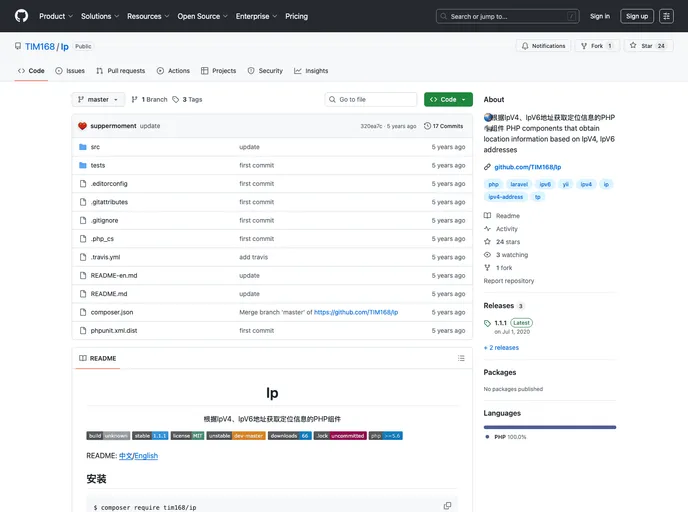Image resolution: width=688 pixels, height=512 pixels.
Task: Focus the Search or jump to field
Action: pyautogui.click(x=508, y=16)
